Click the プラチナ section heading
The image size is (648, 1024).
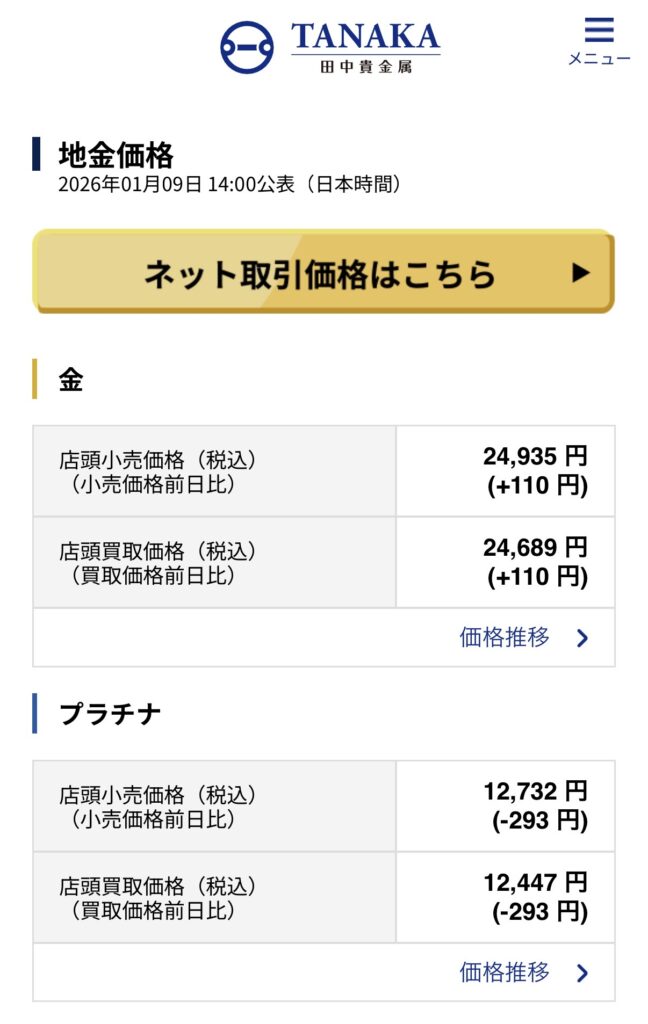[x=110, y=714]
